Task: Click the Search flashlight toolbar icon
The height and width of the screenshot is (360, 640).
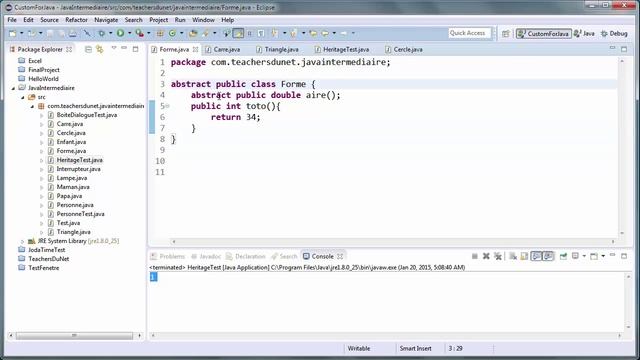Action: 205,33
